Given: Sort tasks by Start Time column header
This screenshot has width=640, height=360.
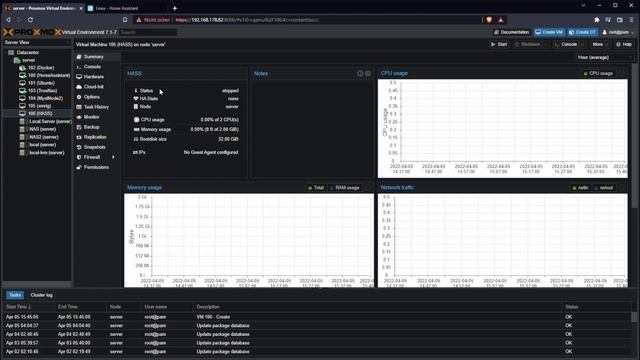Looking at the screenshot, I should tap(28, 307).
